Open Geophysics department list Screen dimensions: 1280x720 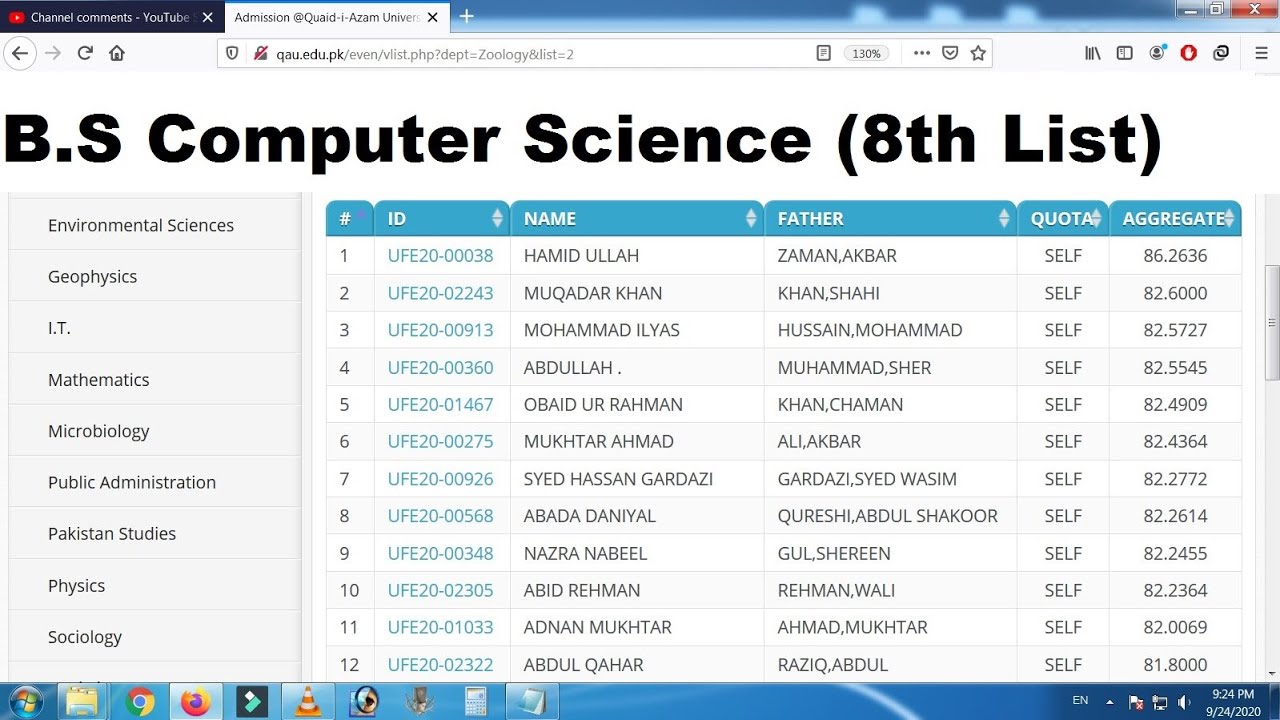92,276
